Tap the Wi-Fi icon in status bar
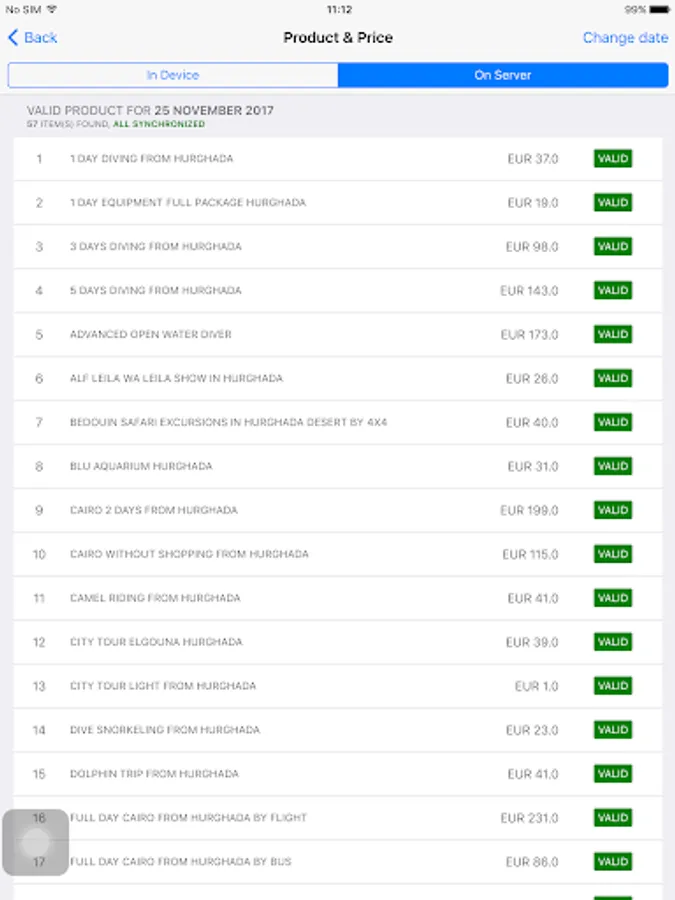This screenshot has height=900, width=675. (x=52, y=10)
